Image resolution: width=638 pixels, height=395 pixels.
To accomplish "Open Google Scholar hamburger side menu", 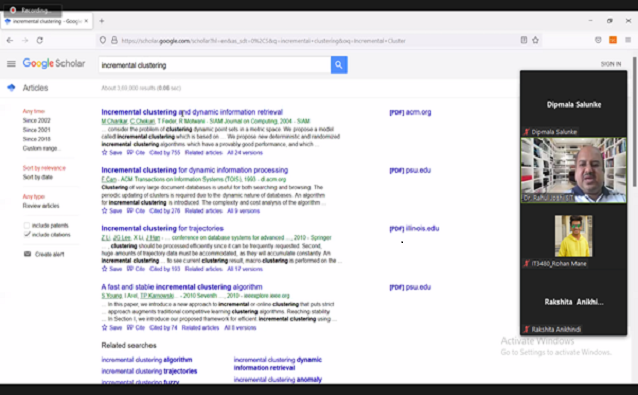I will pyautogui.click(x=11, y=64).
